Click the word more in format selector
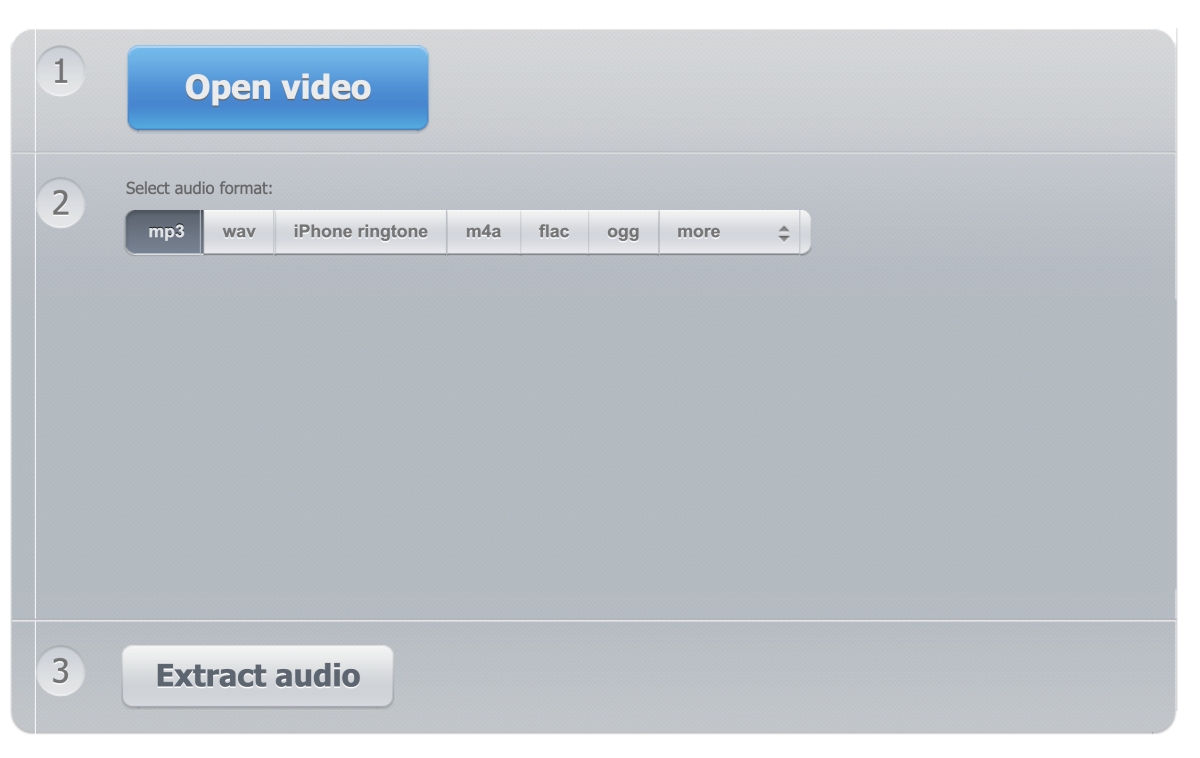Viewport: 1200px width, 758px height. [698, 232]
